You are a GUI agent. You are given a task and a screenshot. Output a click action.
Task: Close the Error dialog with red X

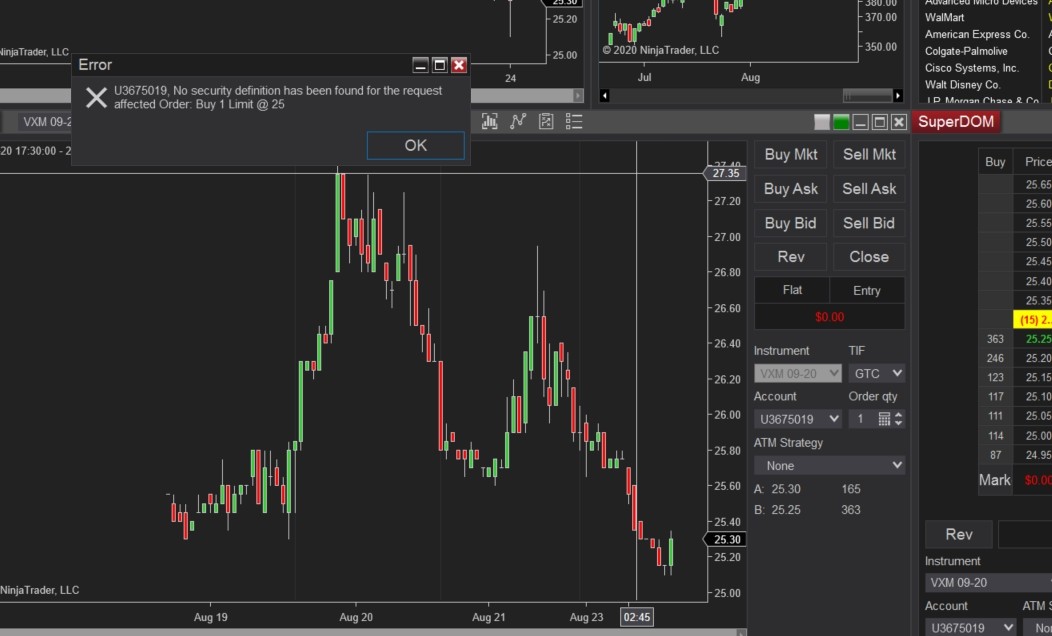click(459, 65)
